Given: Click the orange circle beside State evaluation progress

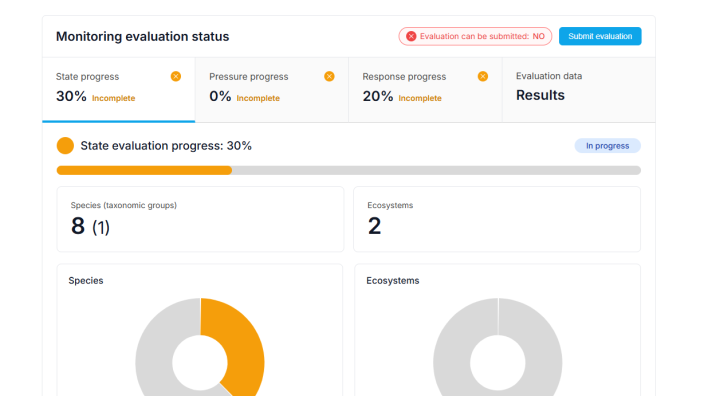Looking at the screenshot, I should (65, 145).
